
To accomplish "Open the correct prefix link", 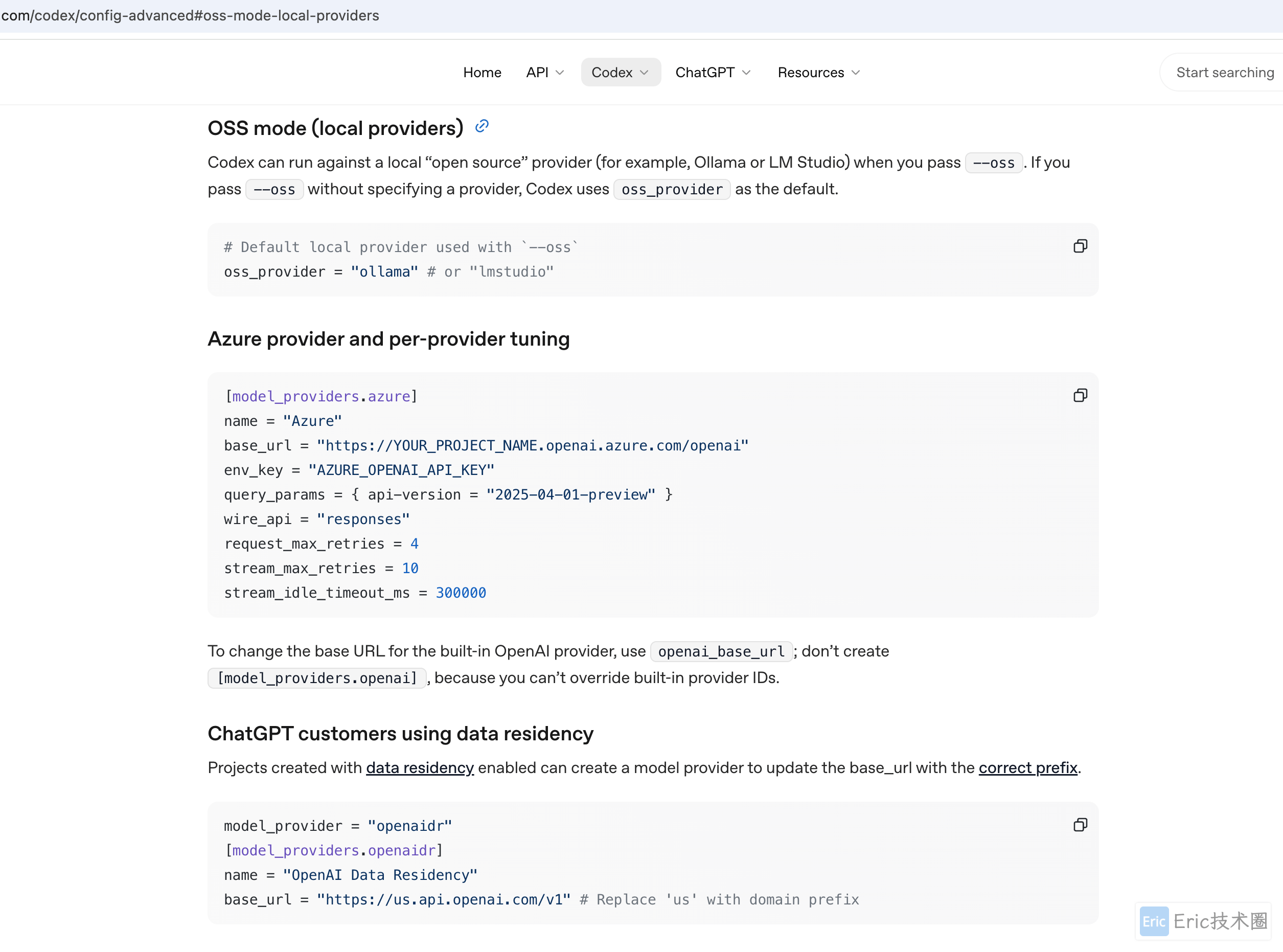I will coord(1028,768).
